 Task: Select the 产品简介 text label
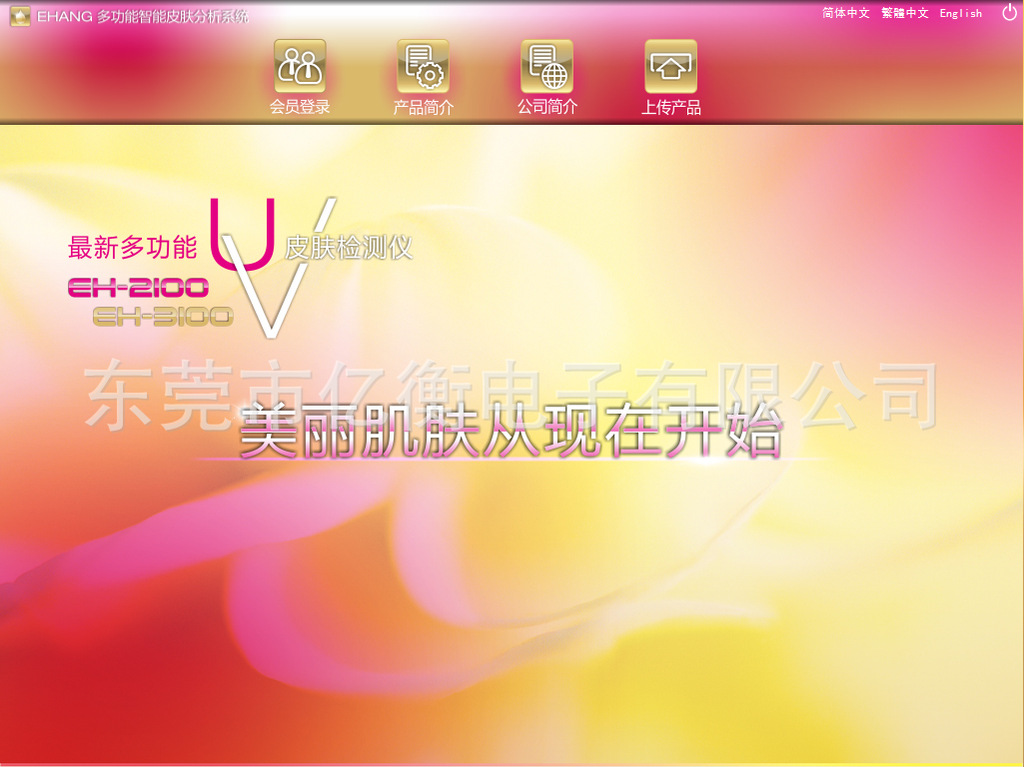pos(423,107)
